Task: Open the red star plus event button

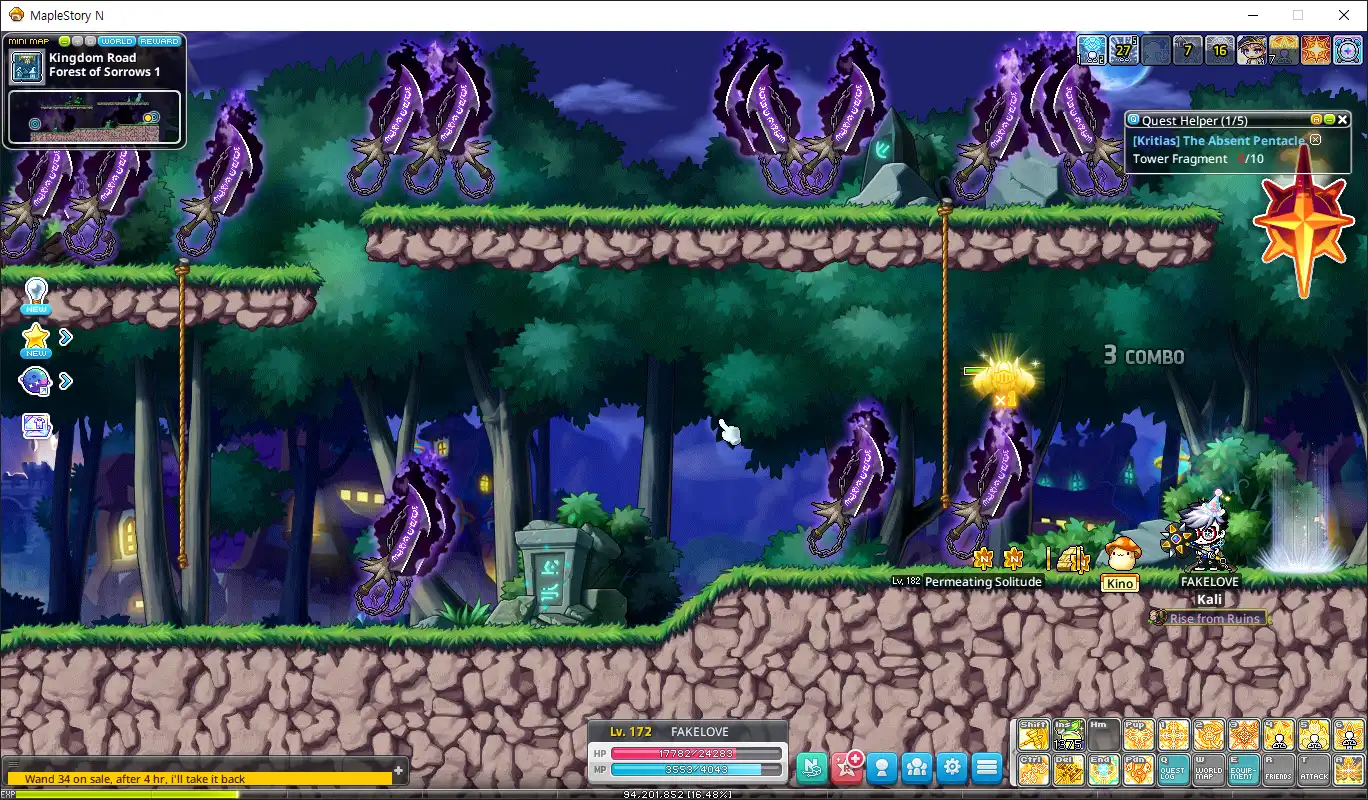Action: coord(848,767)
